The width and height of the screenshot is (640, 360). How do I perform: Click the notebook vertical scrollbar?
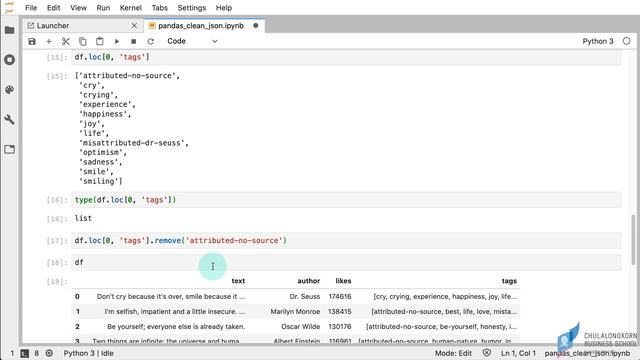pyautogui.click(x=633, y=241)
